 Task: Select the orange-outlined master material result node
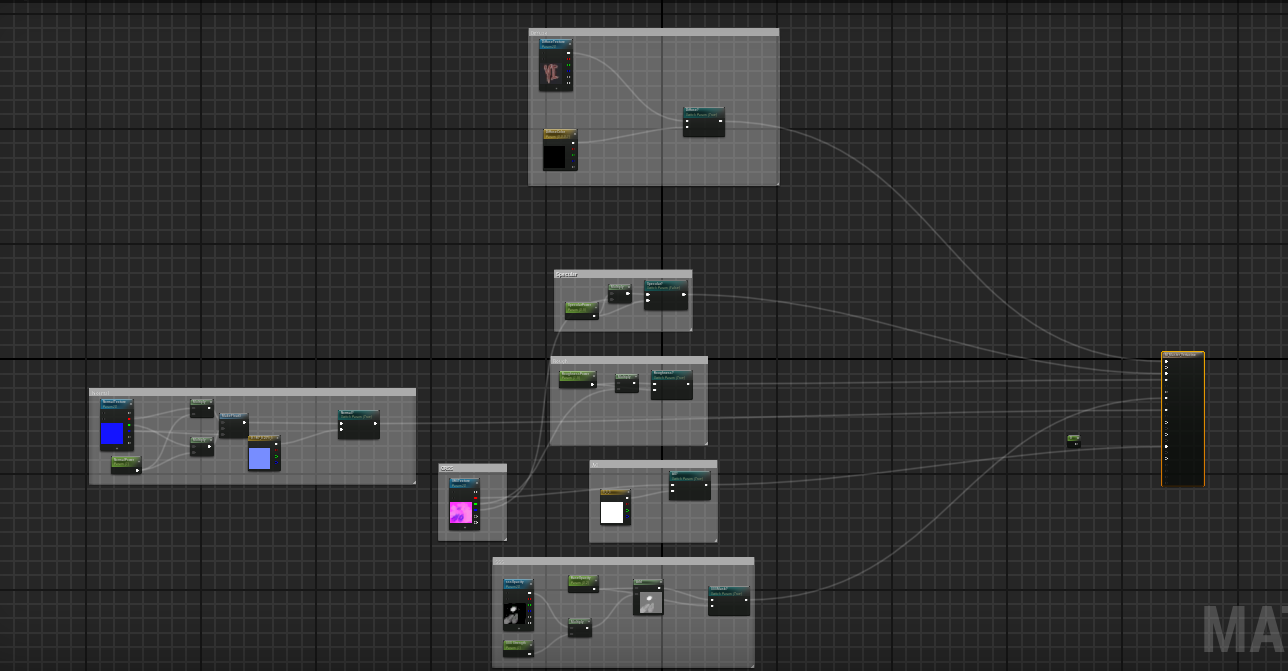[1183, 419]
